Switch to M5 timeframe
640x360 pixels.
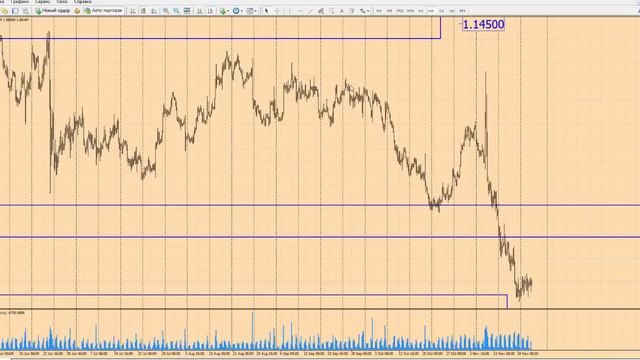click(x=389, y=11)
